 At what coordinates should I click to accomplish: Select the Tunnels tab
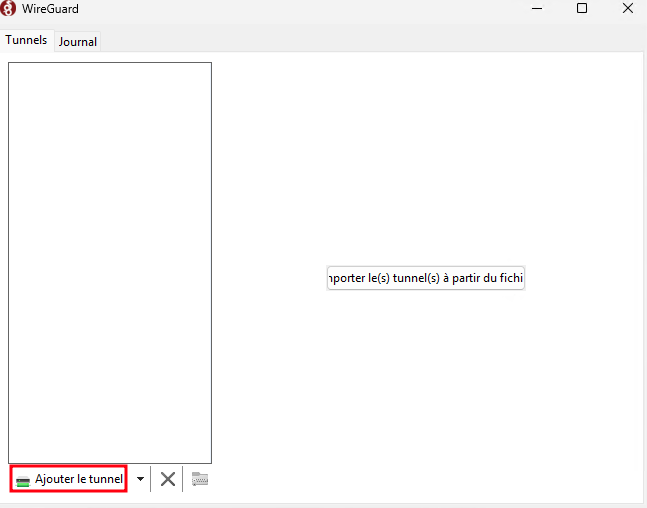pos(26,40)
